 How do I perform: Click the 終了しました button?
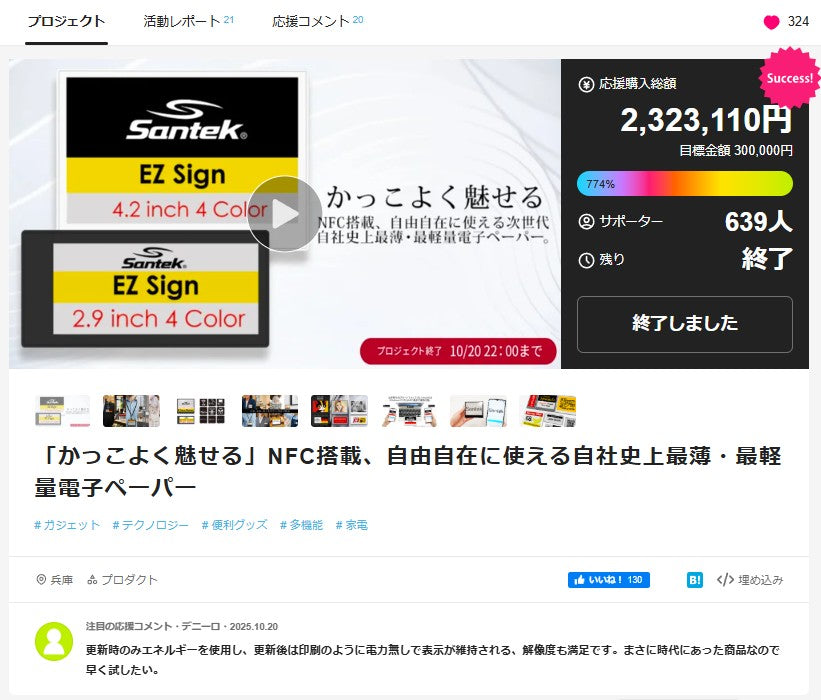pyautogui.click(x=685, y=324)
